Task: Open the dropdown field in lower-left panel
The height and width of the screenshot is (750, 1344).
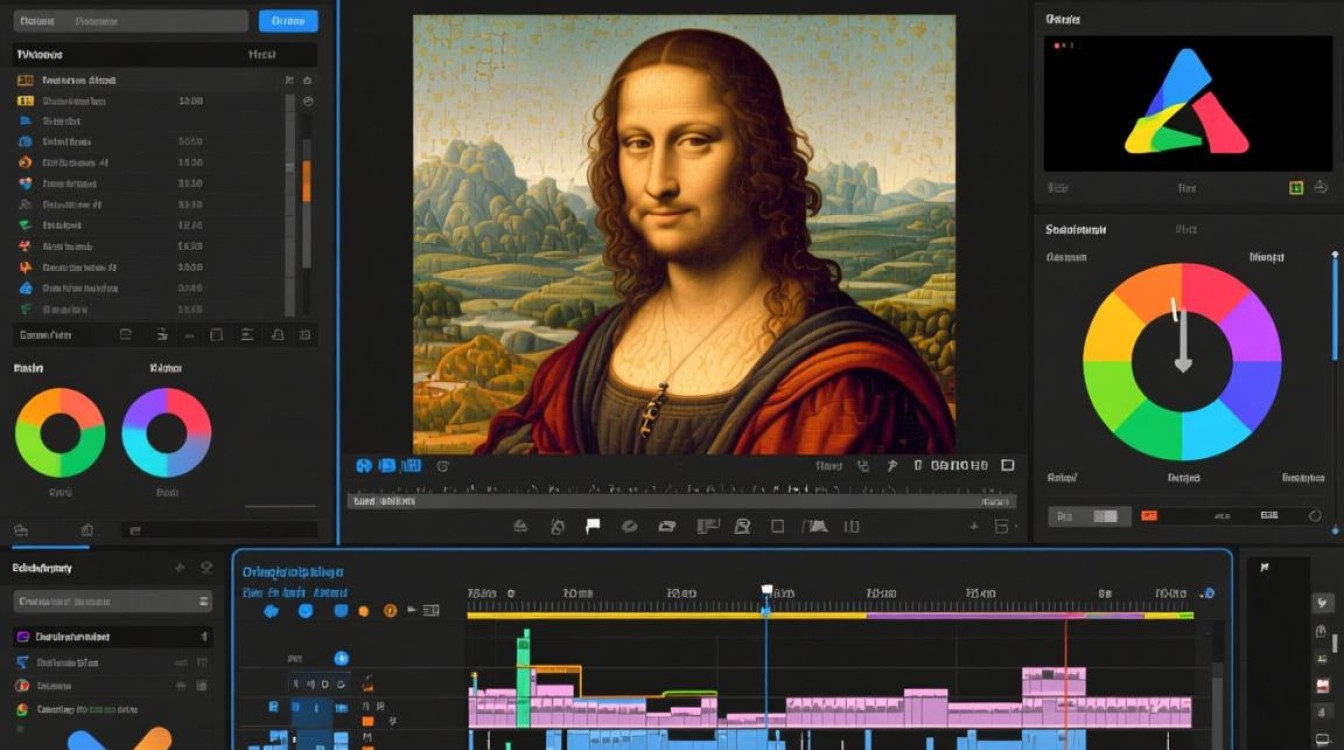Action: pyautogui.click(x=112, y=601)
